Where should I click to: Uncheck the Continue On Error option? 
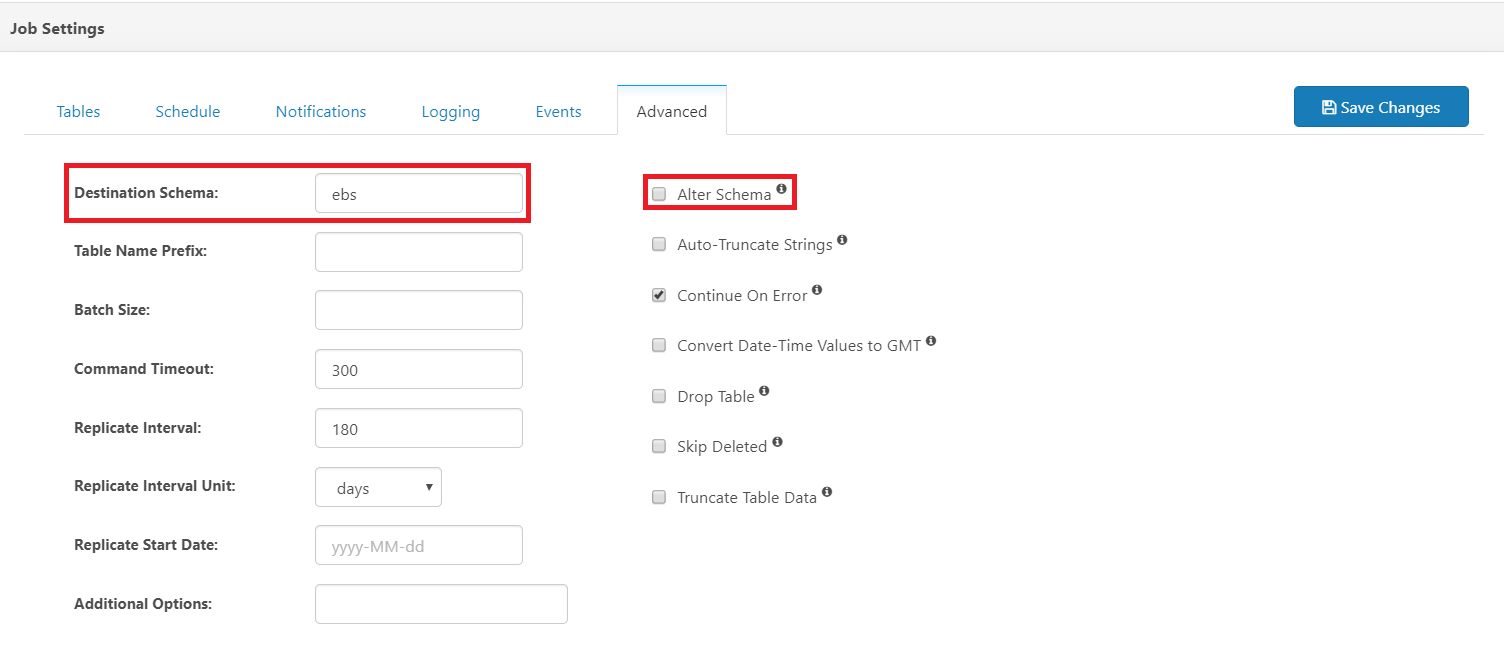point(659,295)
